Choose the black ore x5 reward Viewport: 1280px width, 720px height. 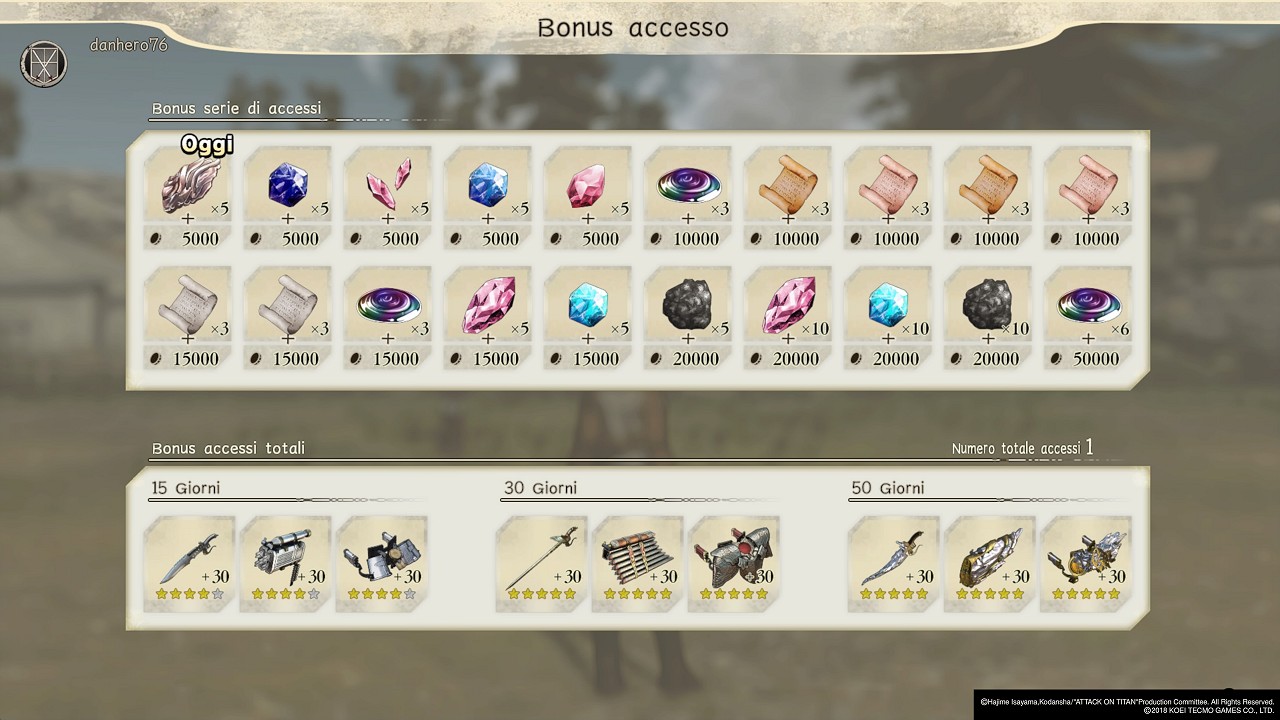(688, 318)
